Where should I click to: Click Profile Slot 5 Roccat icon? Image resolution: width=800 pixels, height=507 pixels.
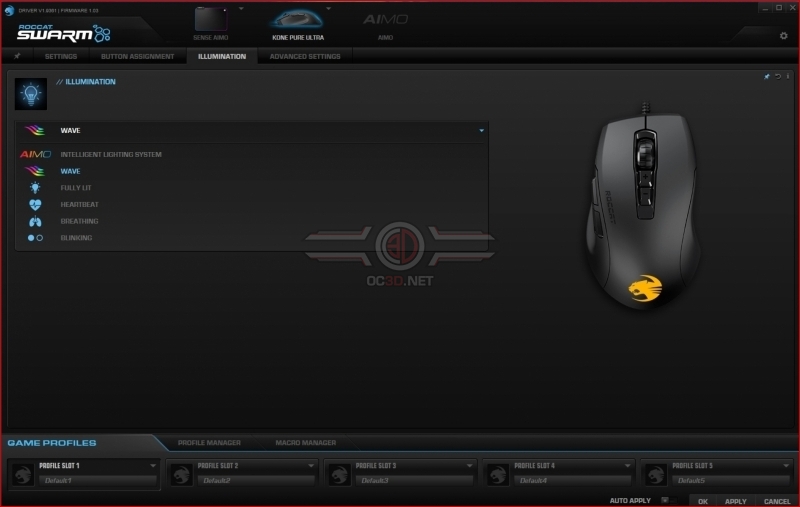[x=656, y=474]
